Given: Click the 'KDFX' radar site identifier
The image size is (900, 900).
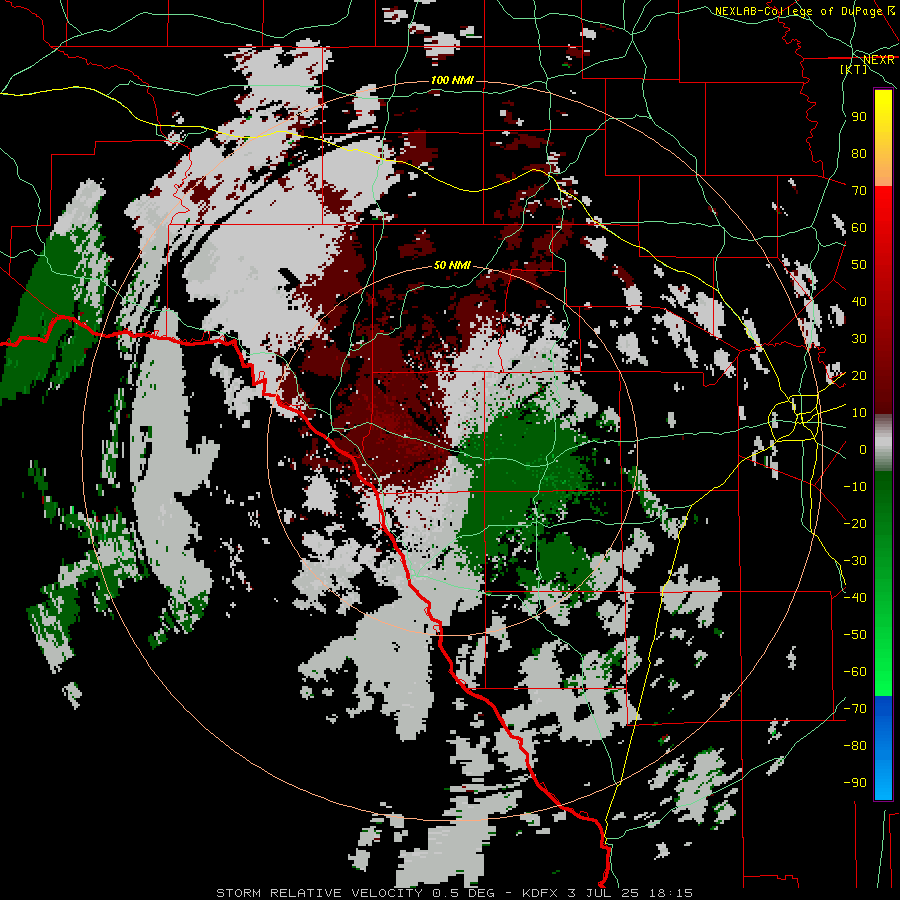Looking at the screenshot, I should [540, 893].
